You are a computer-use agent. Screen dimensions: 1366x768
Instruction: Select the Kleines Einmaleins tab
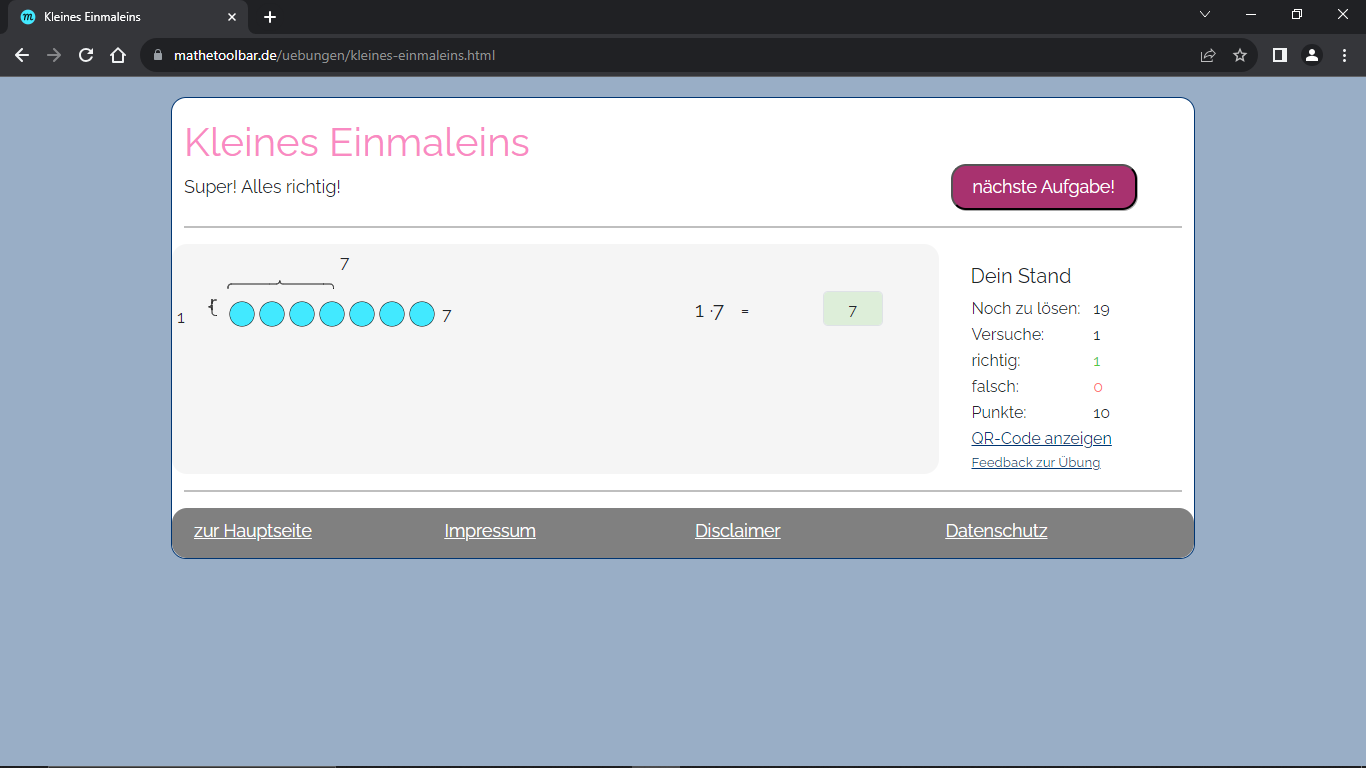(x=120, y=17)
